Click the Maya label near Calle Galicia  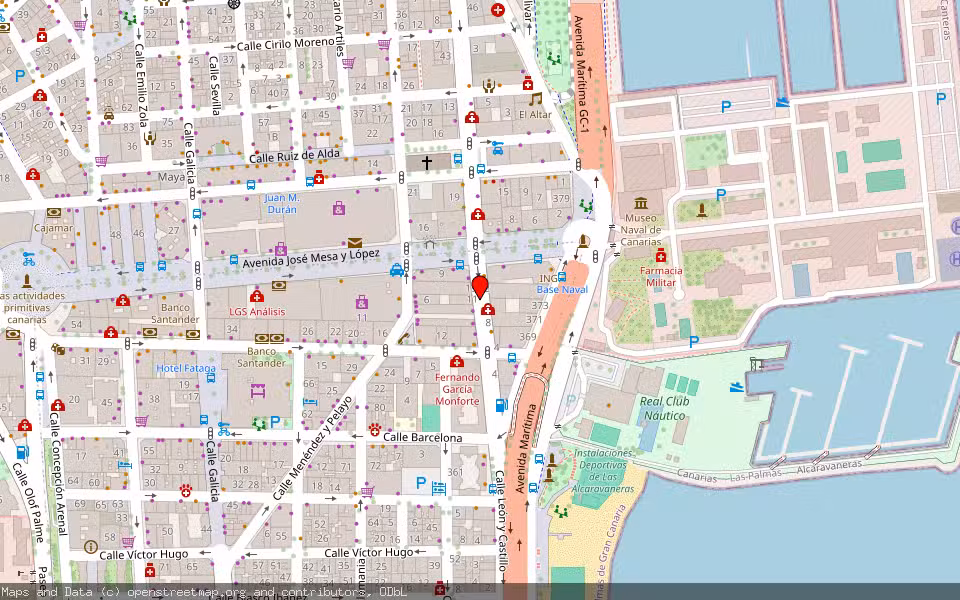pos(171,177)
